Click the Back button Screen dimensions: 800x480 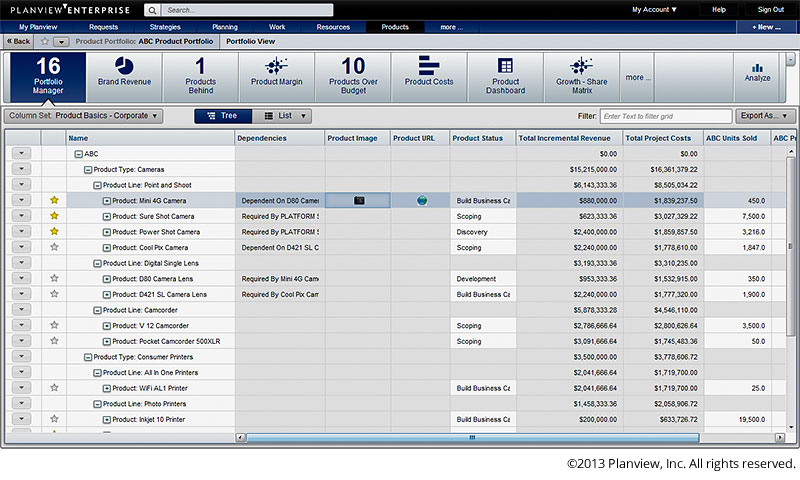click(18, 41)
